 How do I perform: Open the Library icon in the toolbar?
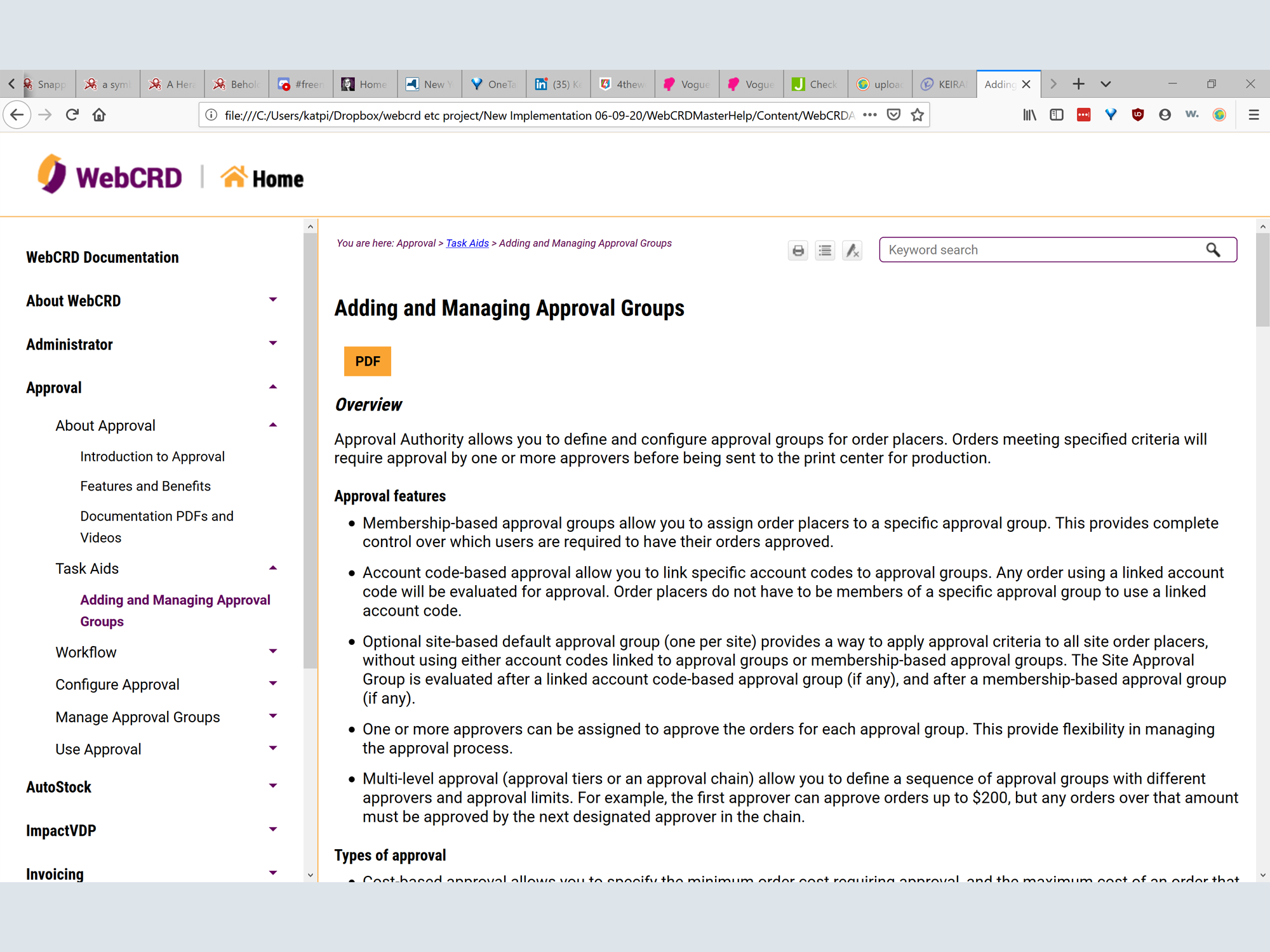[1029, 115]
